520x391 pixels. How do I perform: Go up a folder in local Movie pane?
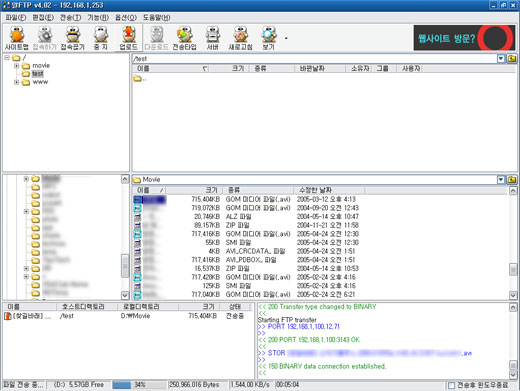(x=512, y=180)
